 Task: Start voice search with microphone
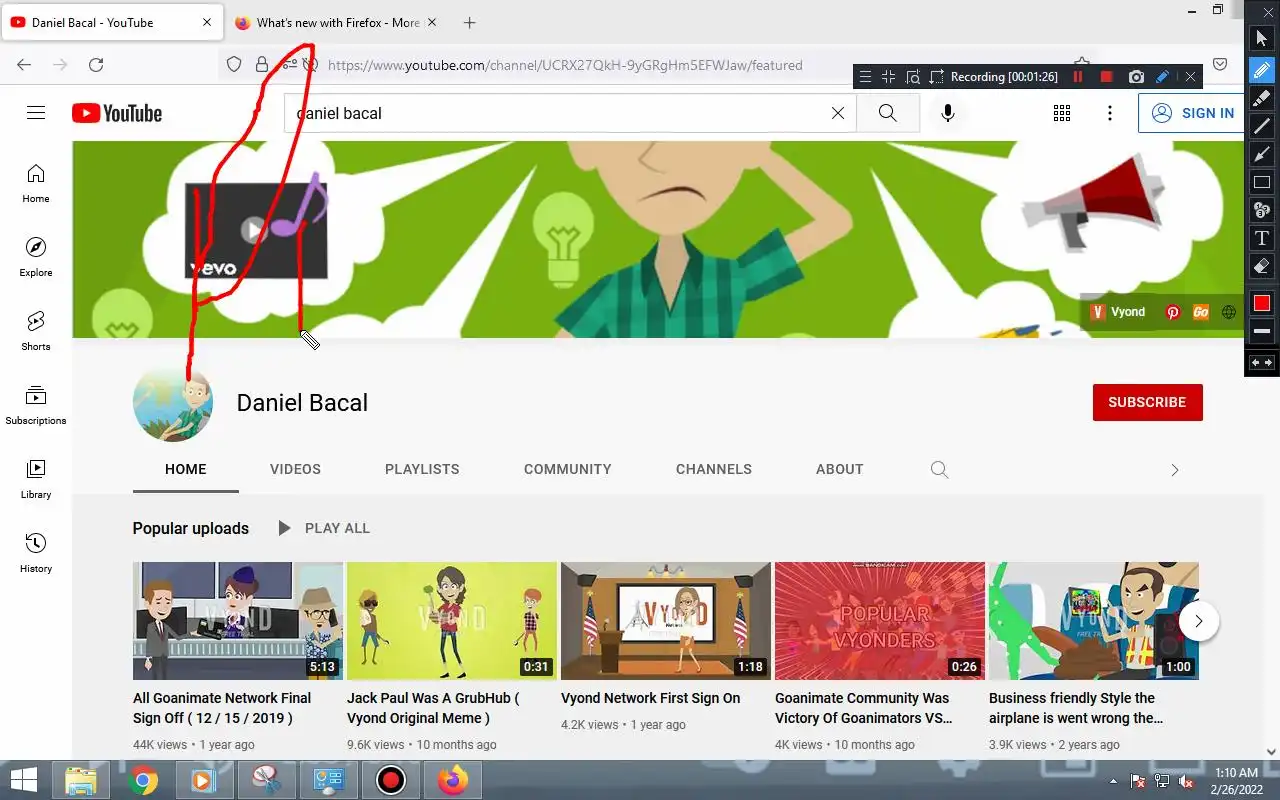[948, 113]
